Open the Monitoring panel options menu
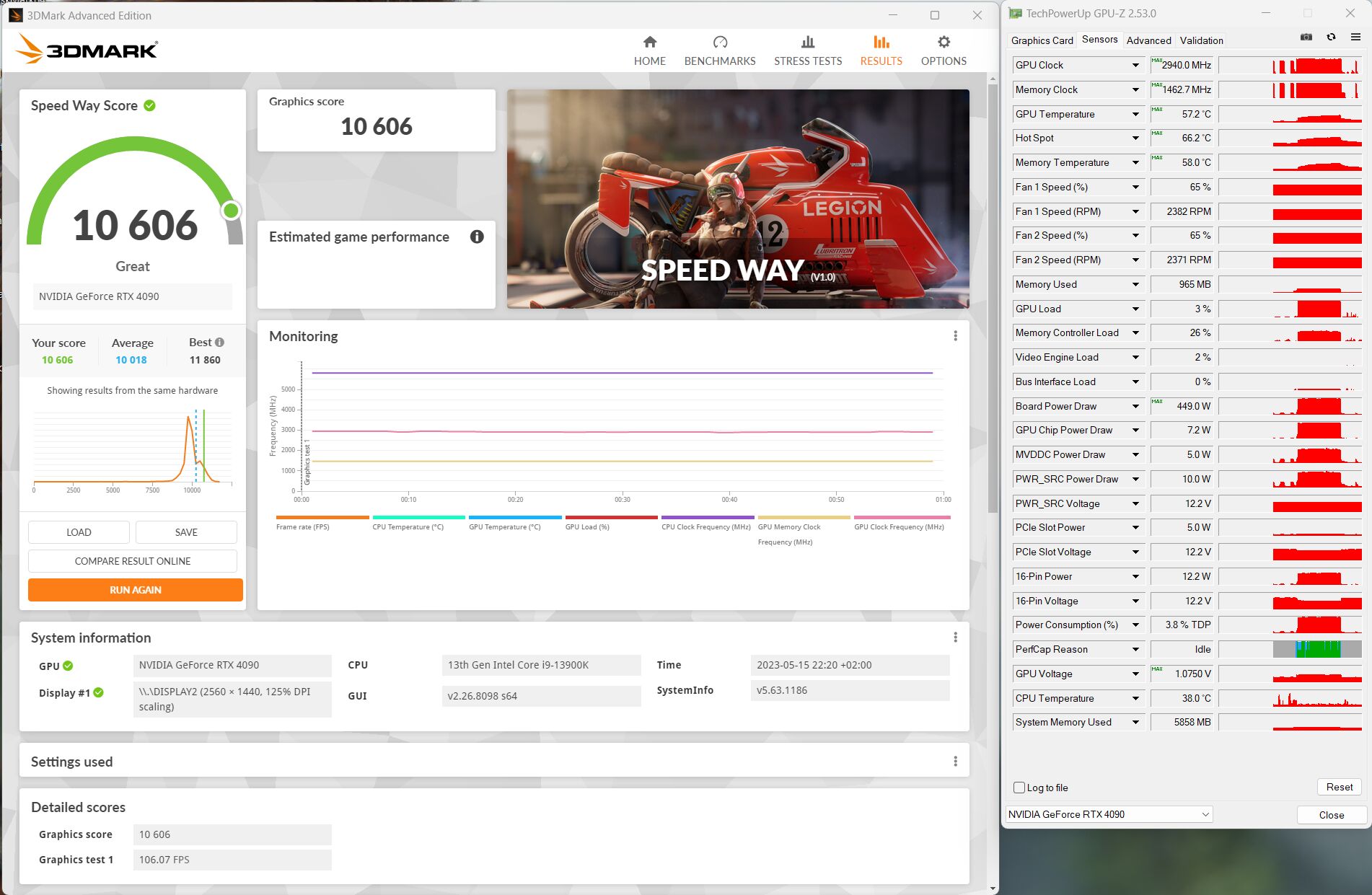Image resolution: width=1372 pixels, height=895 pixels. tap(955, 336)
